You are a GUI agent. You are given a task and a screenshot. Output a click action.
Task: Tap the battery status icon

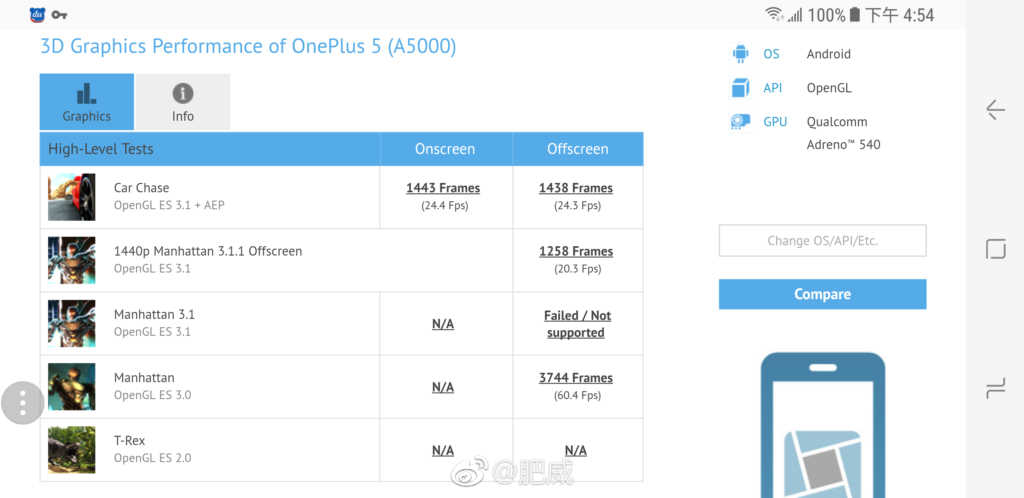[854, 14]
